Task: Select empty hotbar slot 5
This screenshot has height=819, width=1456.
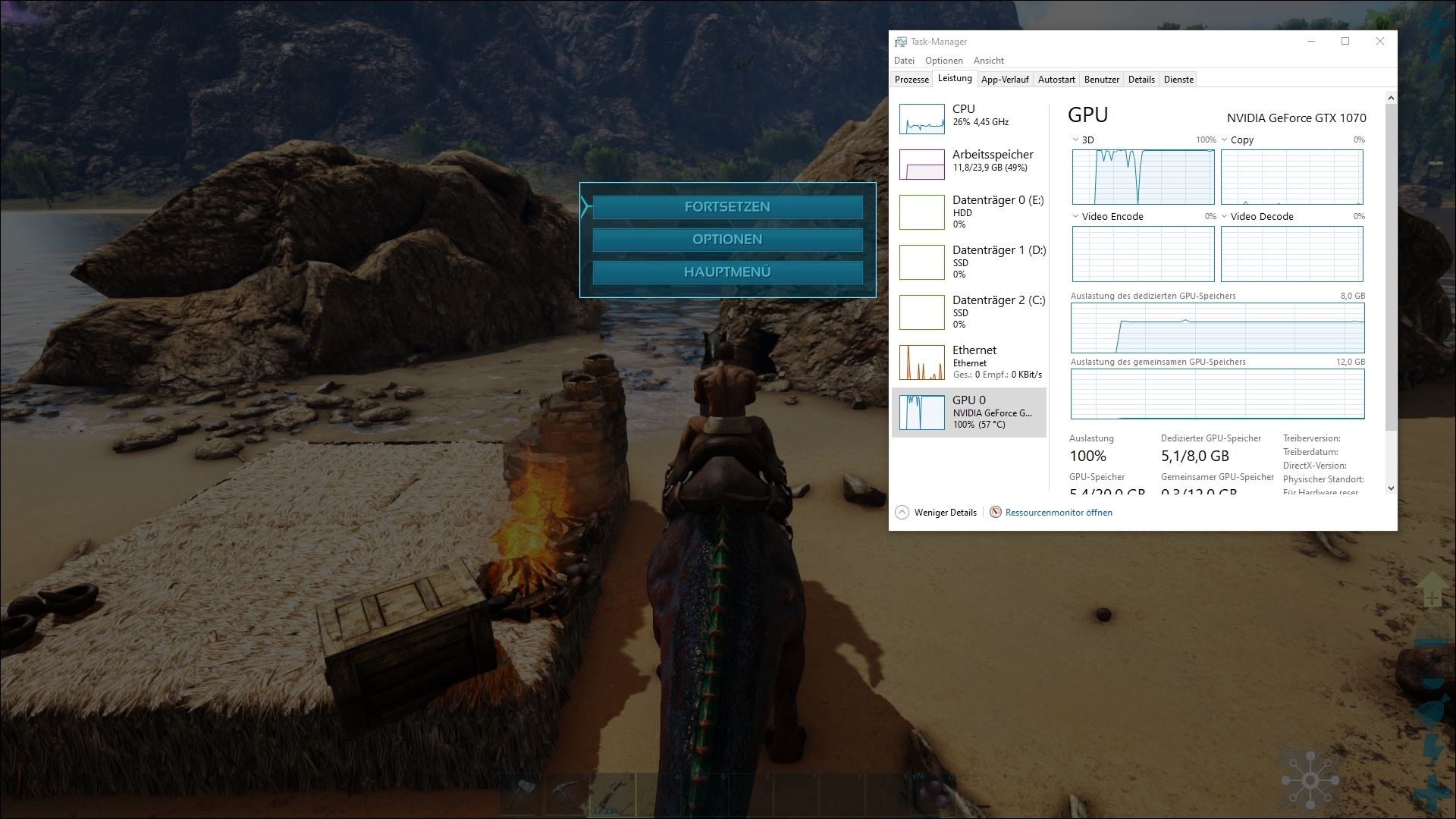Action: click(705, 794)
